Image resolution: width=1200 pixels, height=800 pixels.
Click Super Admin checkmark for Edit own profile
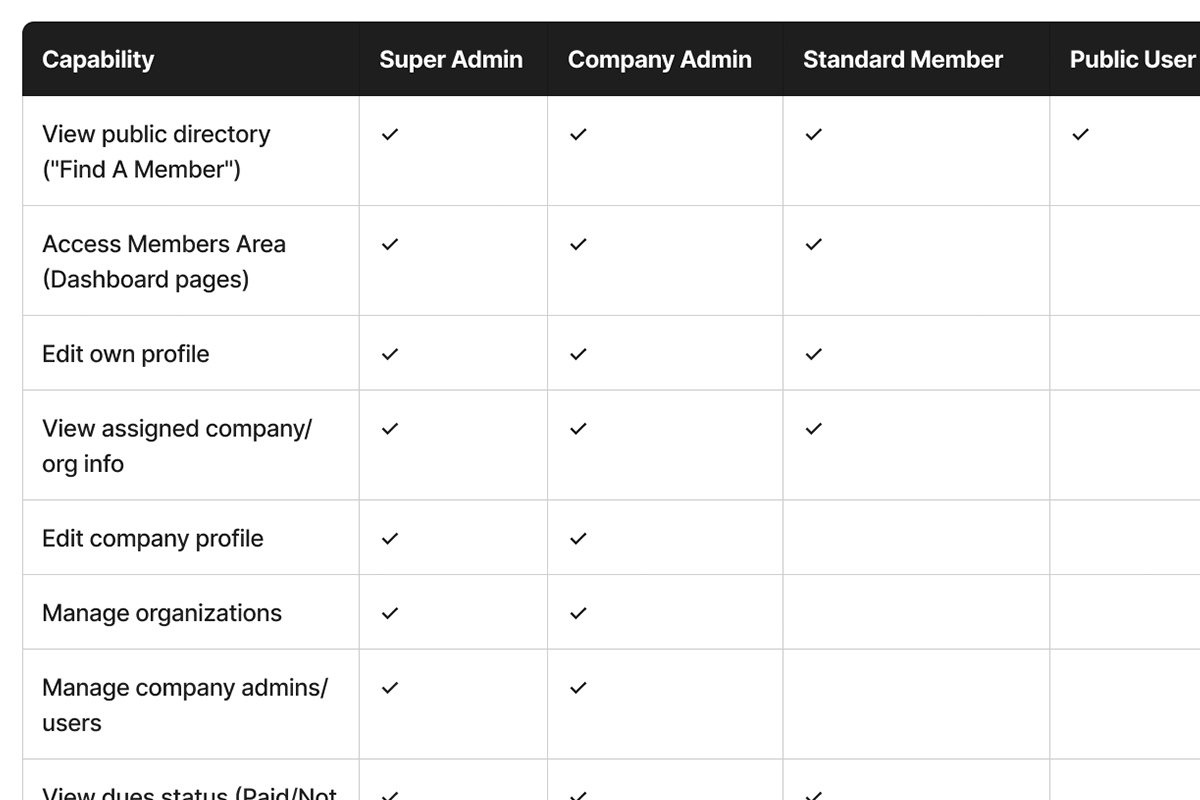[390, 354]
